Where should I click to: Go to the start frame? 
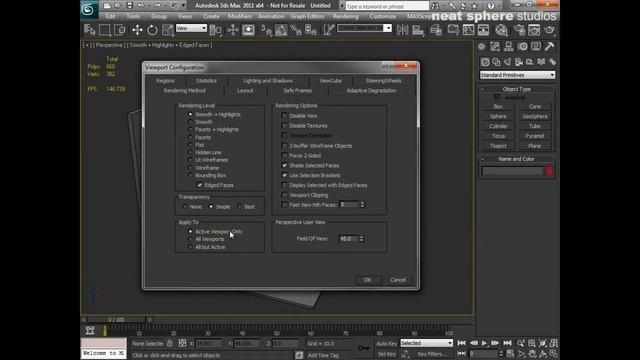[x=462, y=343]
